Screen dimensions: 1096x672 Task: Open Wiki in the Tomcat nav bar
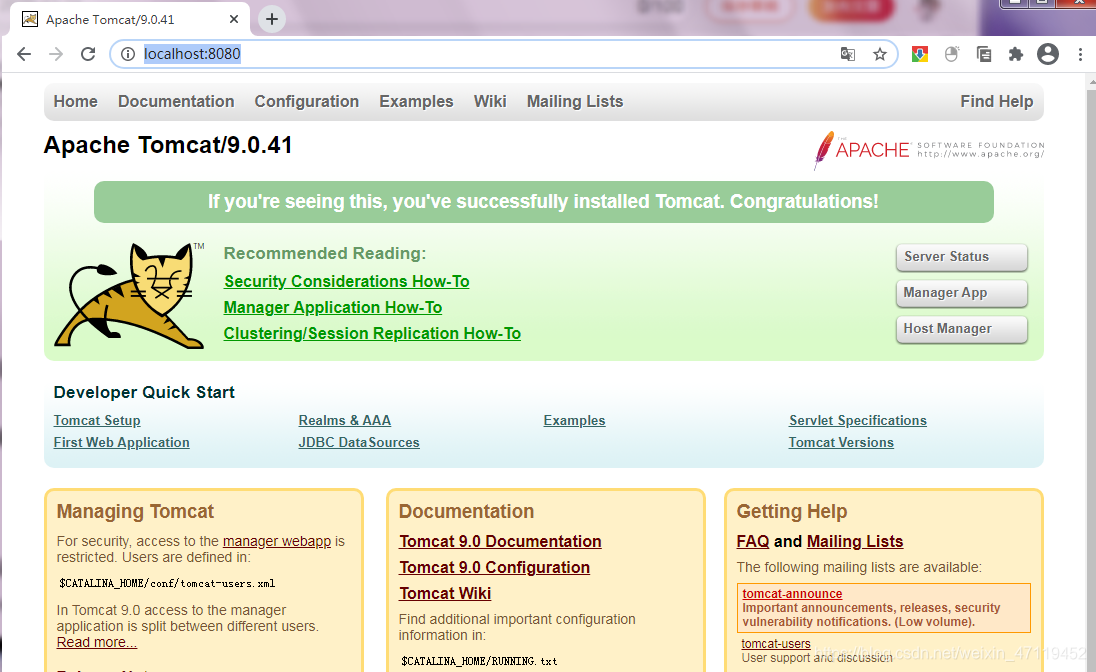click(490, 101)
